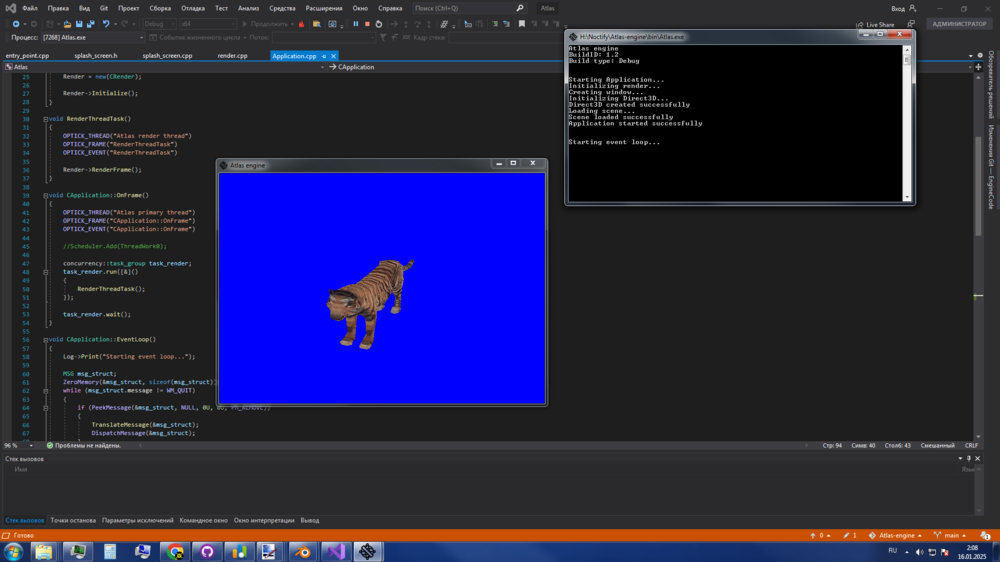Click the Undo arrow icon
Image resolution: width=1000 pixels, height=562 pixels.
[106, 24]
